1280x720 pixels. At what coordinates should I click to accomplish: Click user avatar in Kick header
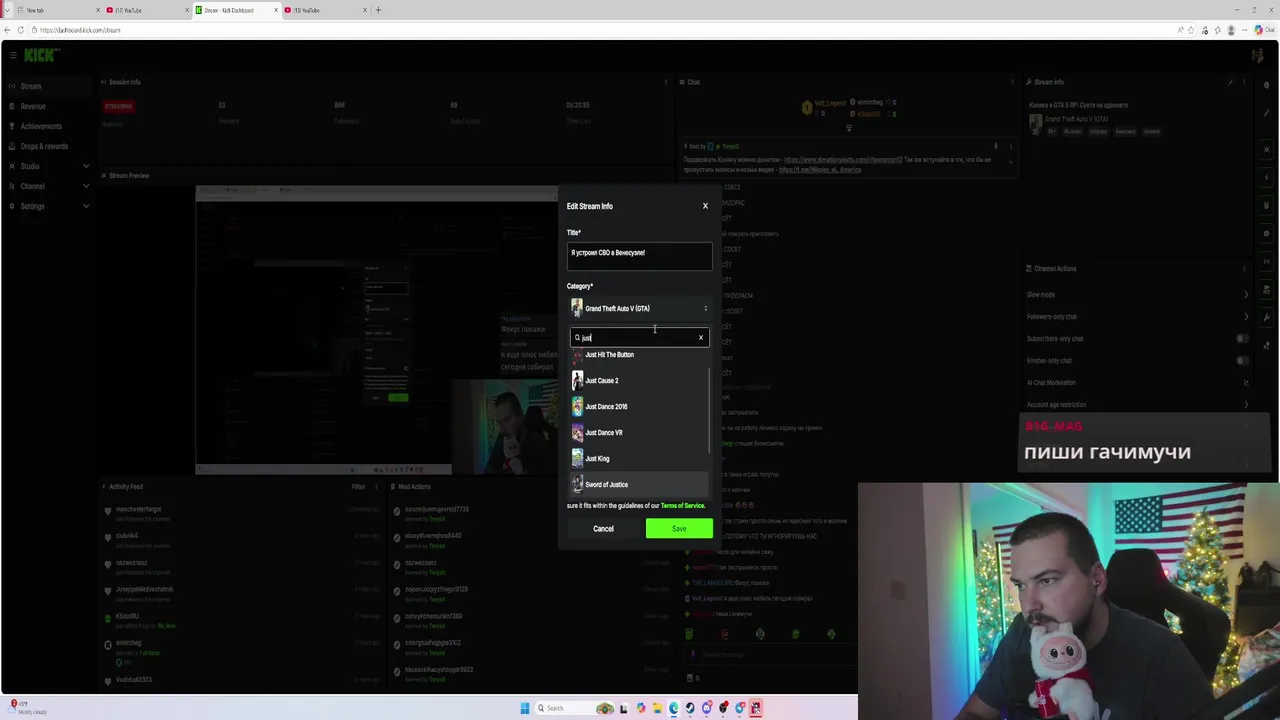[1257, 56]
